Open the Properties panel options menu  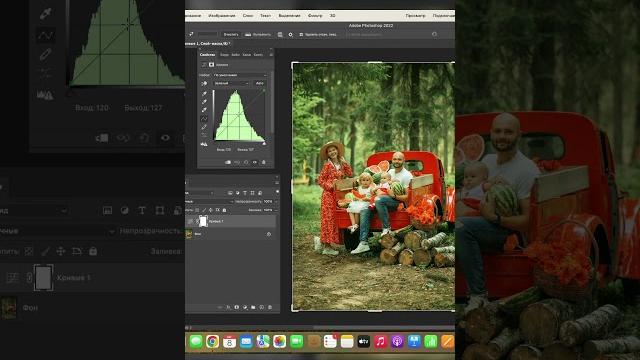click(x=271, y=55)
